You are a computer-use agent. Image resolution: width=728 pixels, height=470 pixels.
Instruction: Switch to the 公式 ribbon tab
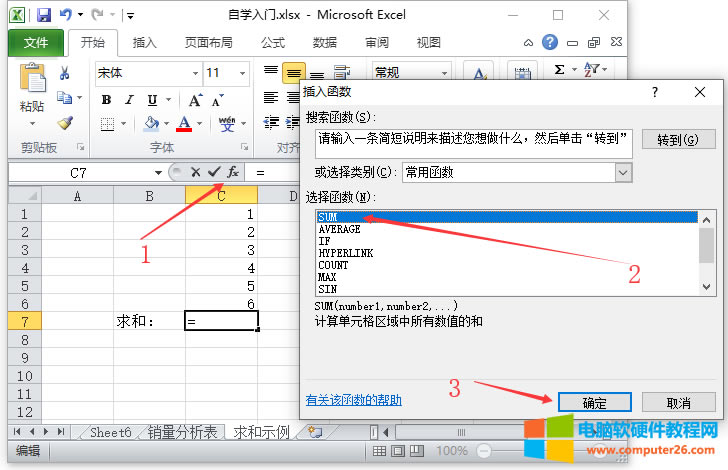tap(273, 43)
